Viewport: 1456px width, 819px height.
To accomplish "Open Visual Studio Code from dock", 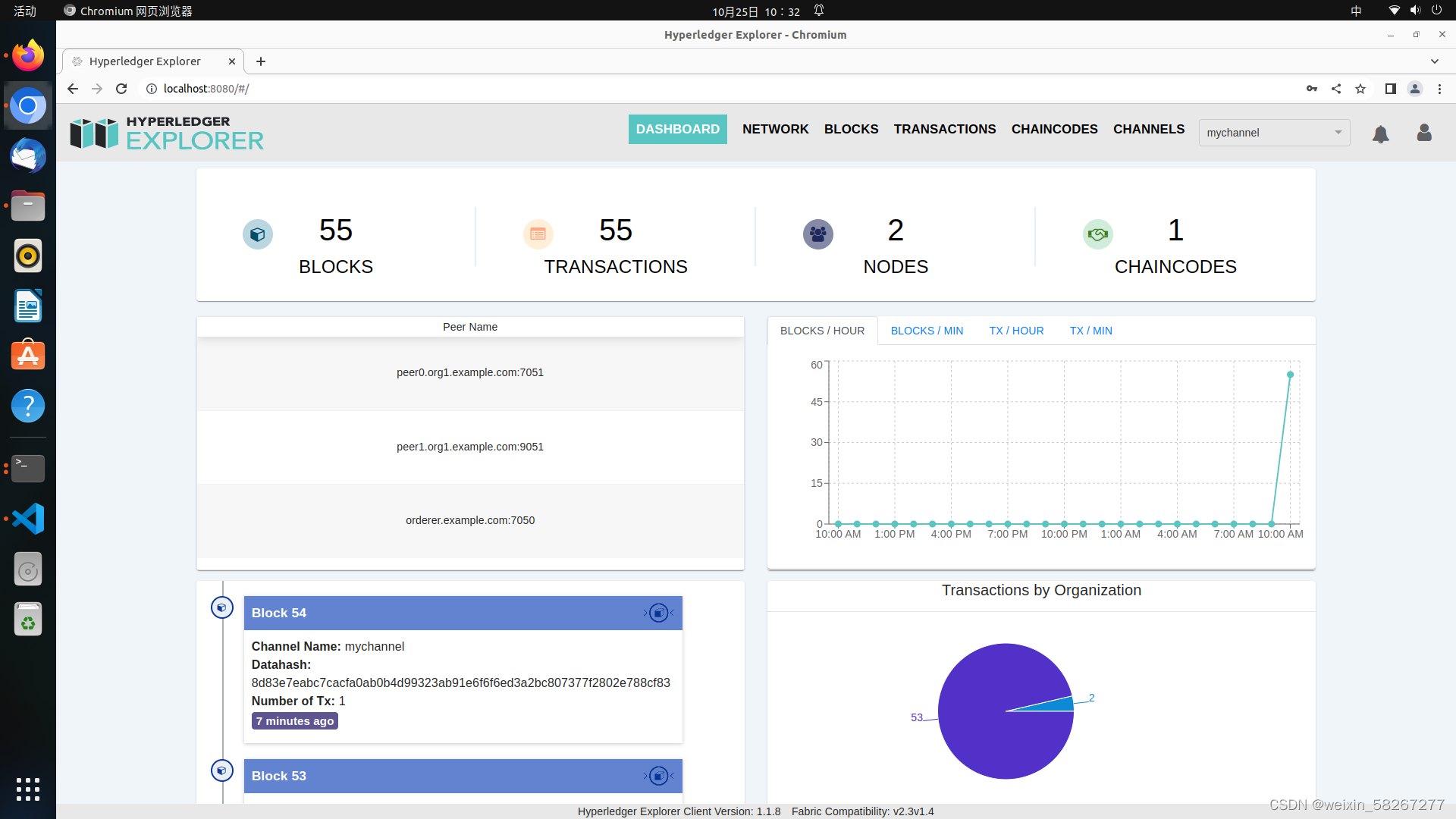I will [x=28, y=519].
